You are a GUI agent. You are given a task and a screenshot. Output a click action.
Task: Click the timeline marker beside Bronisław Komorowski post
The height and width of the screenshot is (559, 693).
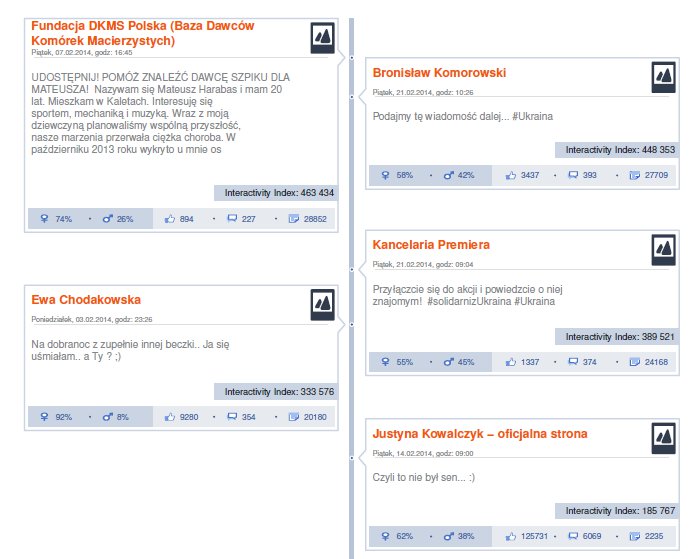coord(351,59)
